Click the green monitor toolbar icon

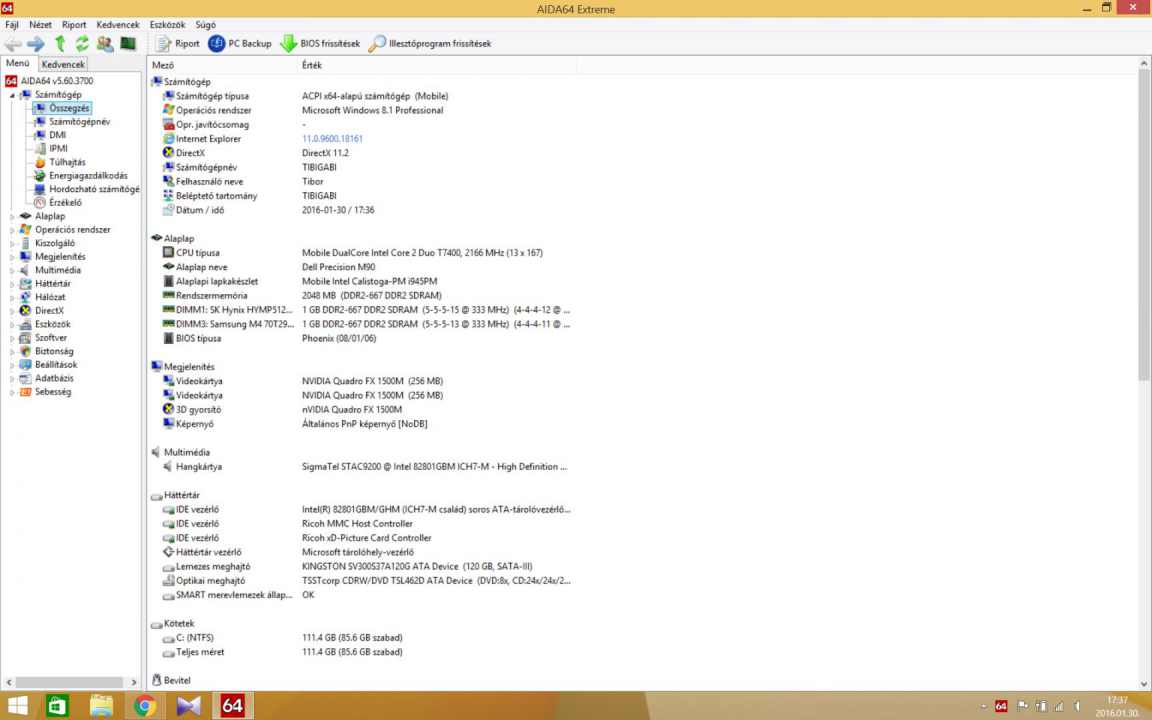click(x=128, y=43)
